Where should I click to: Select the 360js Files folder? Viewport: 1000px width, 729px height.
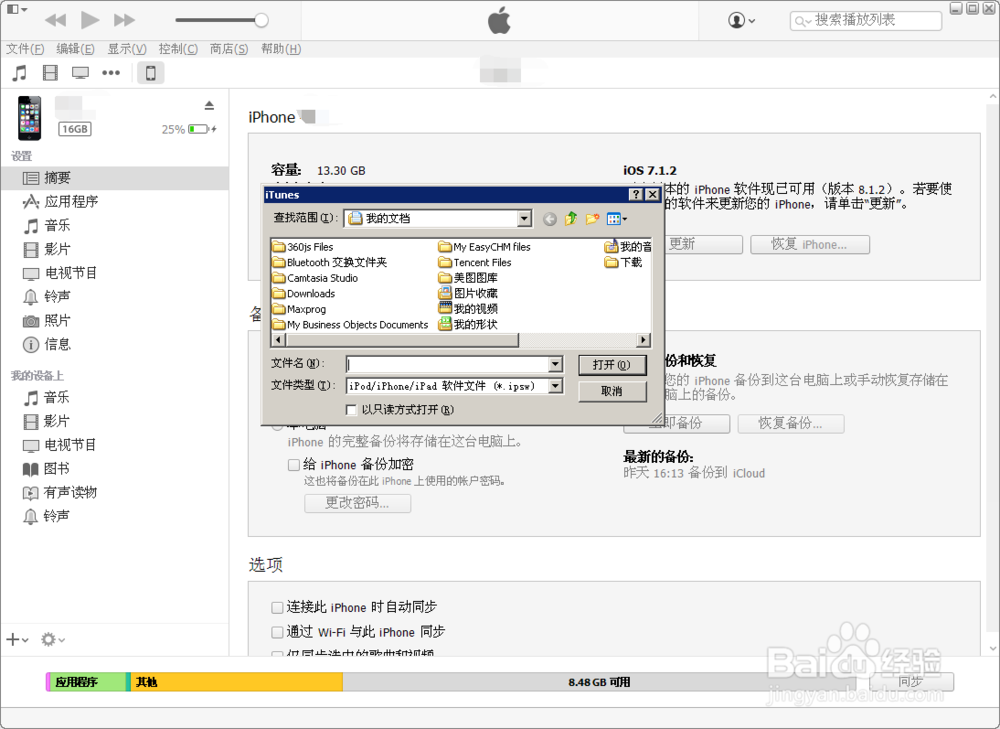click(303, 247)
